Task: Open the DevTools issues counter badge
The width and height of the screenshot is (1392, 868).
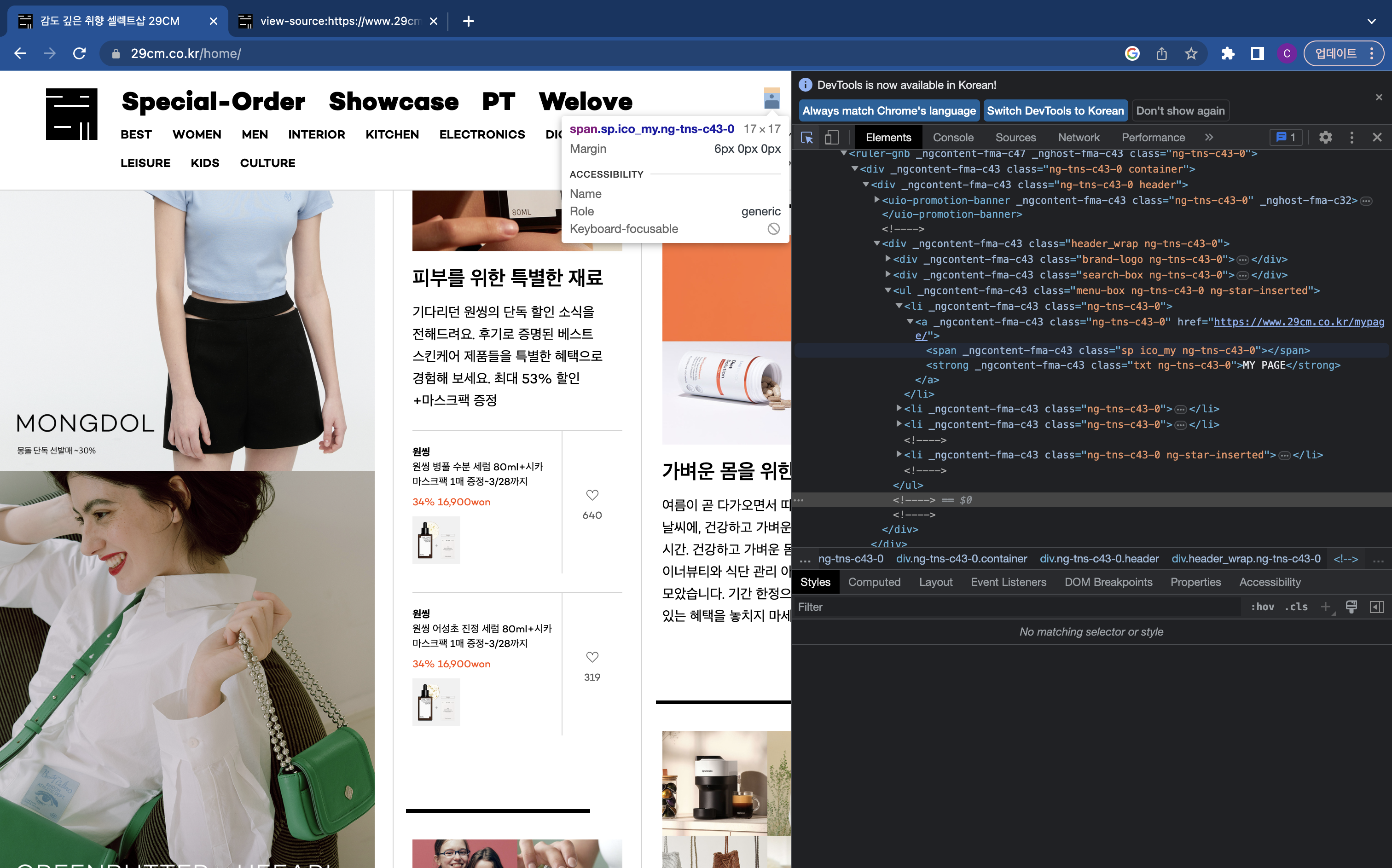Action: pyautogui.click(x=1286, y=138)
